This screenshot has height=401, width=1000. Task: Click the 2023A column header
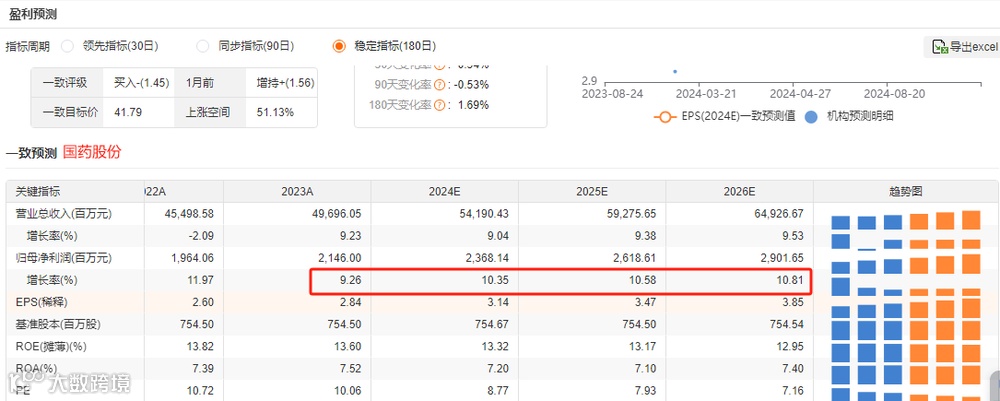pos(297,191)
